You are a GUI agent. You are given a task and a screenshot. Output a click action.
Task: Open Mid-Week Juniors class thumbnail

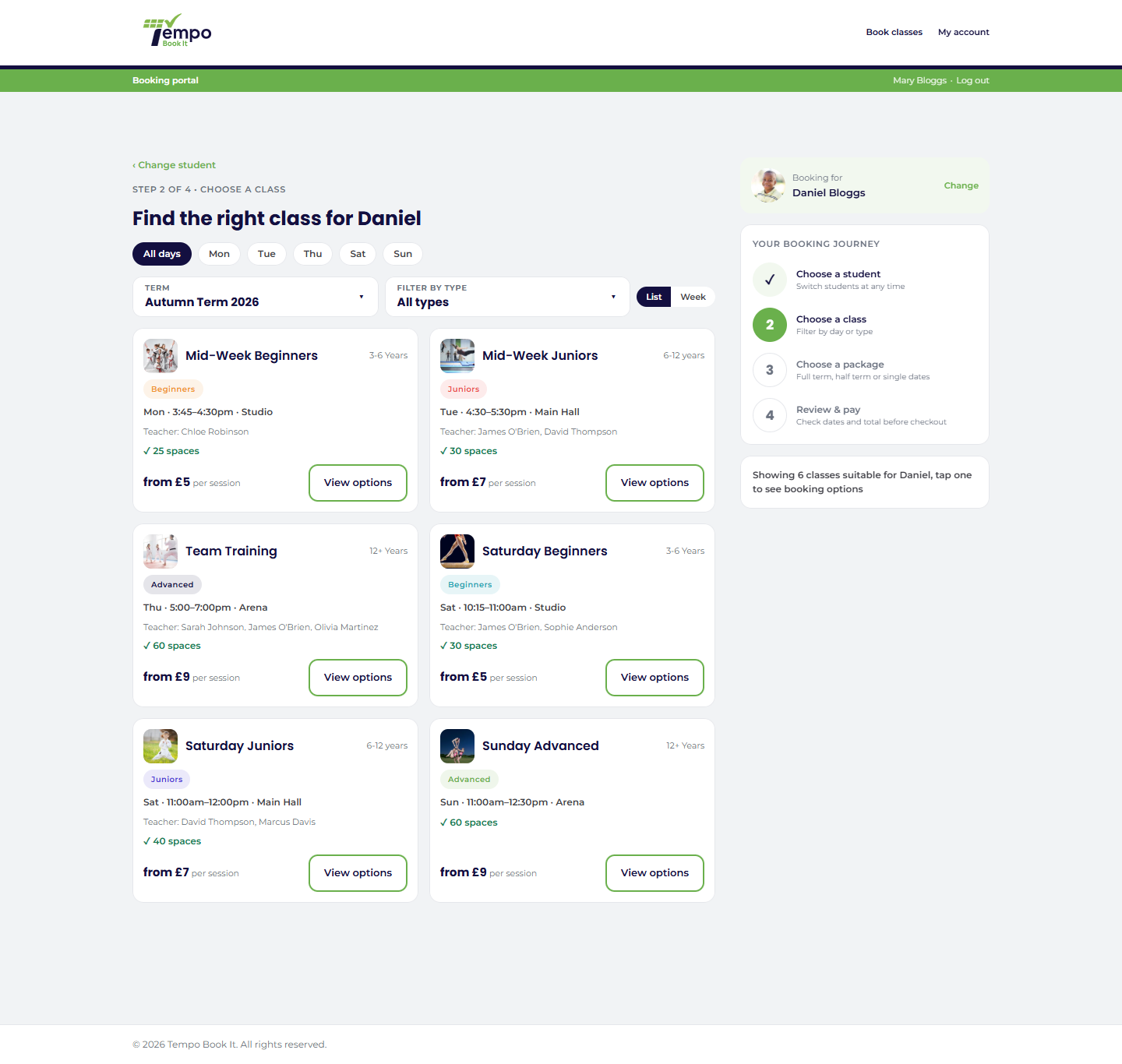tap(457, 356)
